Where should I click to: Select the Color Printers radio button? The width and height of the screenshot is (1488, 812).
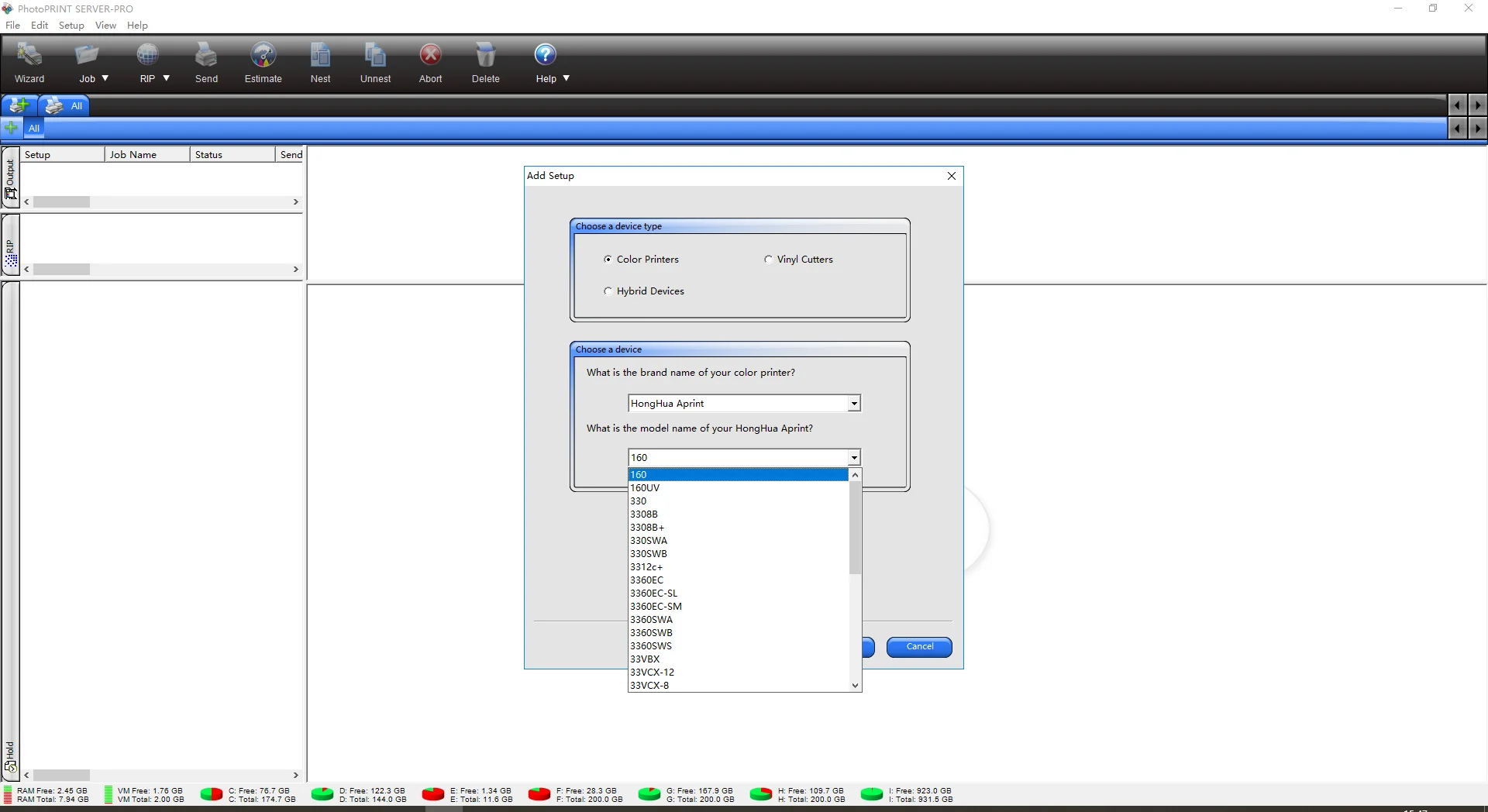[x=608, y=260]
